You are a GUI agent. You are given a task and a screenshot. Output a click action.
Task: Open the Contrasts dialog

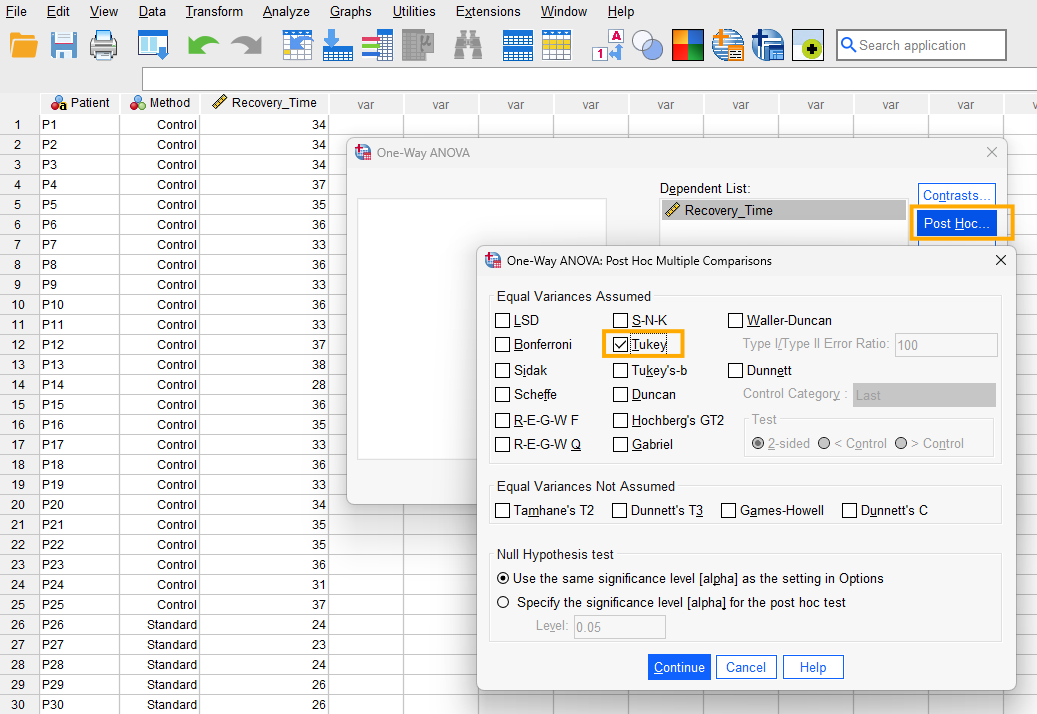pos(956,195)
